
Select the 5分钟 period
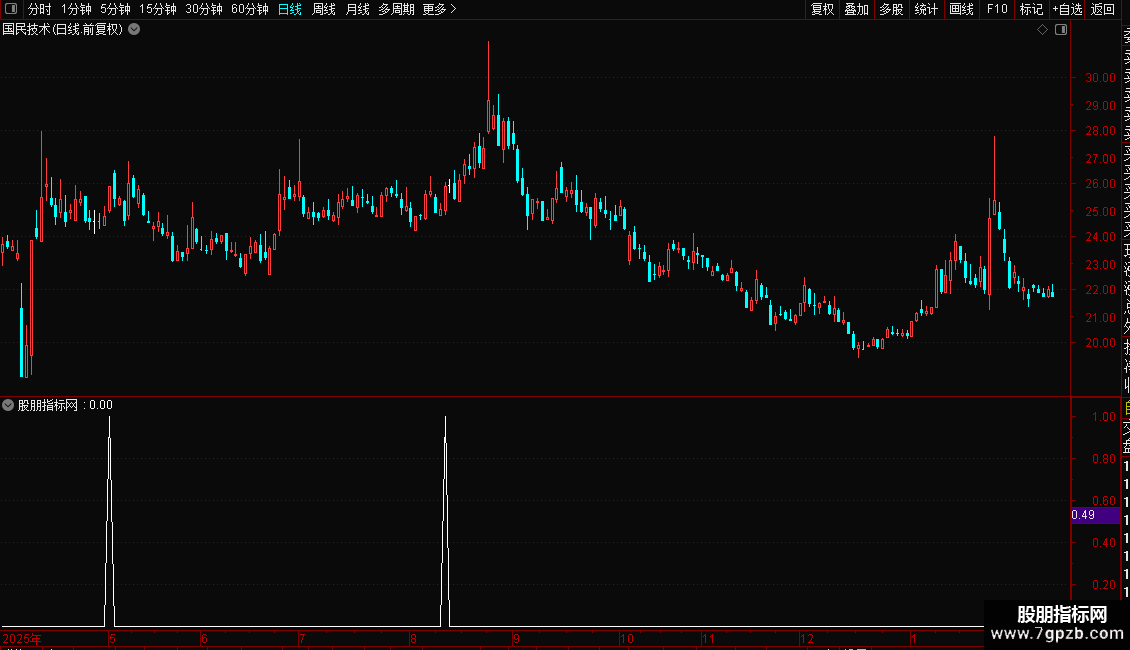115,9
